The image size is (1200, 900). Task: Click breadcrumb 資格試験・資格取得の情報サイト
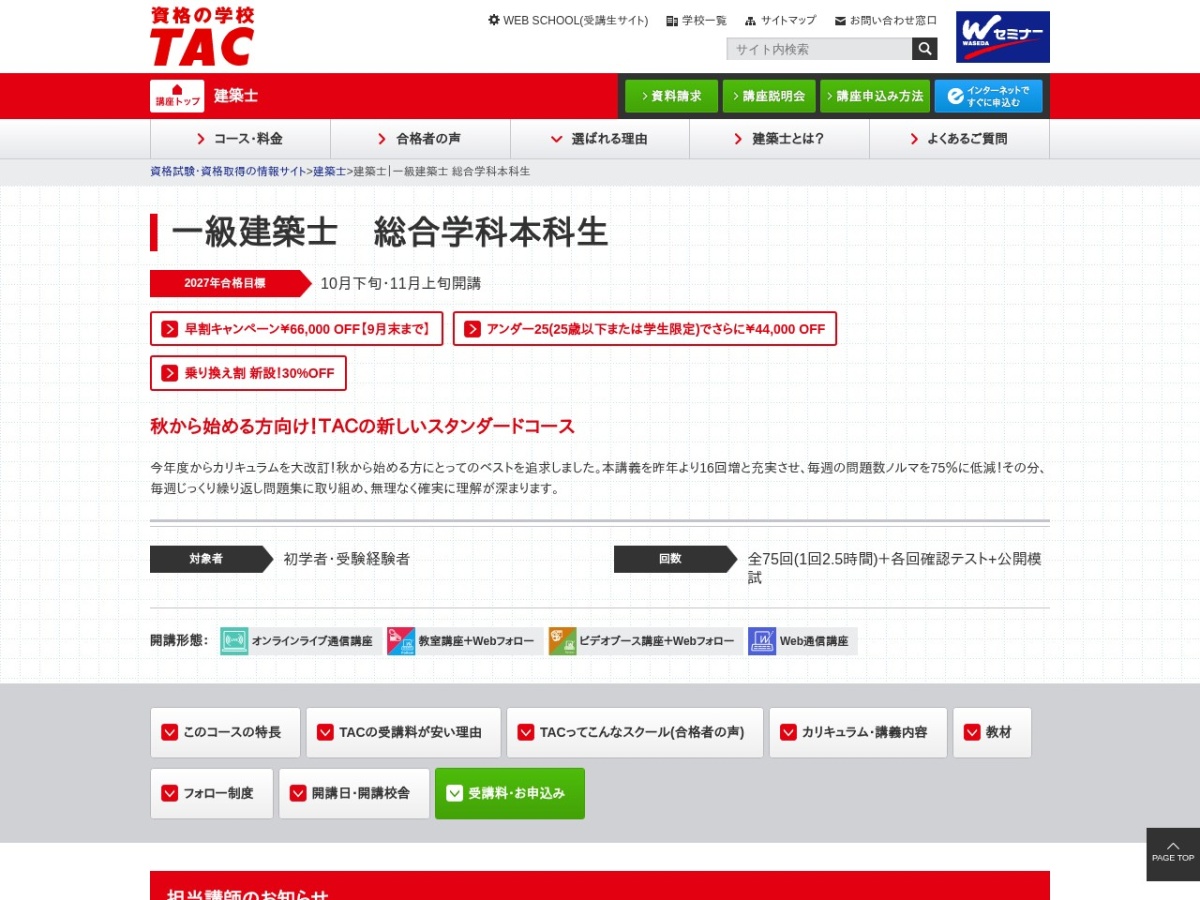(228, 171)
